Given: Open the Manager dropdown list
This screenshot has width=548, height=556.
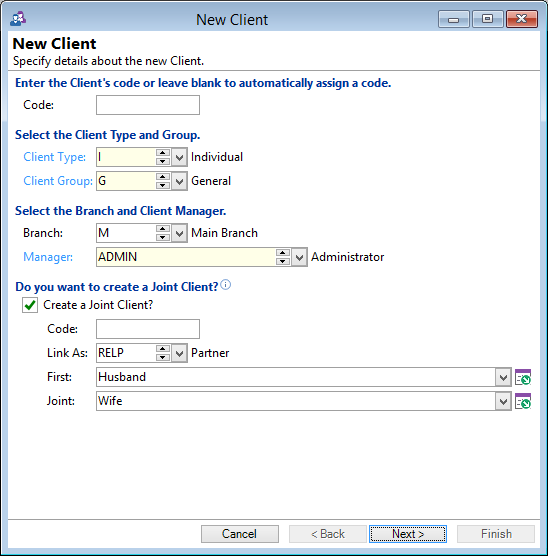Looking at the screenshot, I should tap(299, 257).
